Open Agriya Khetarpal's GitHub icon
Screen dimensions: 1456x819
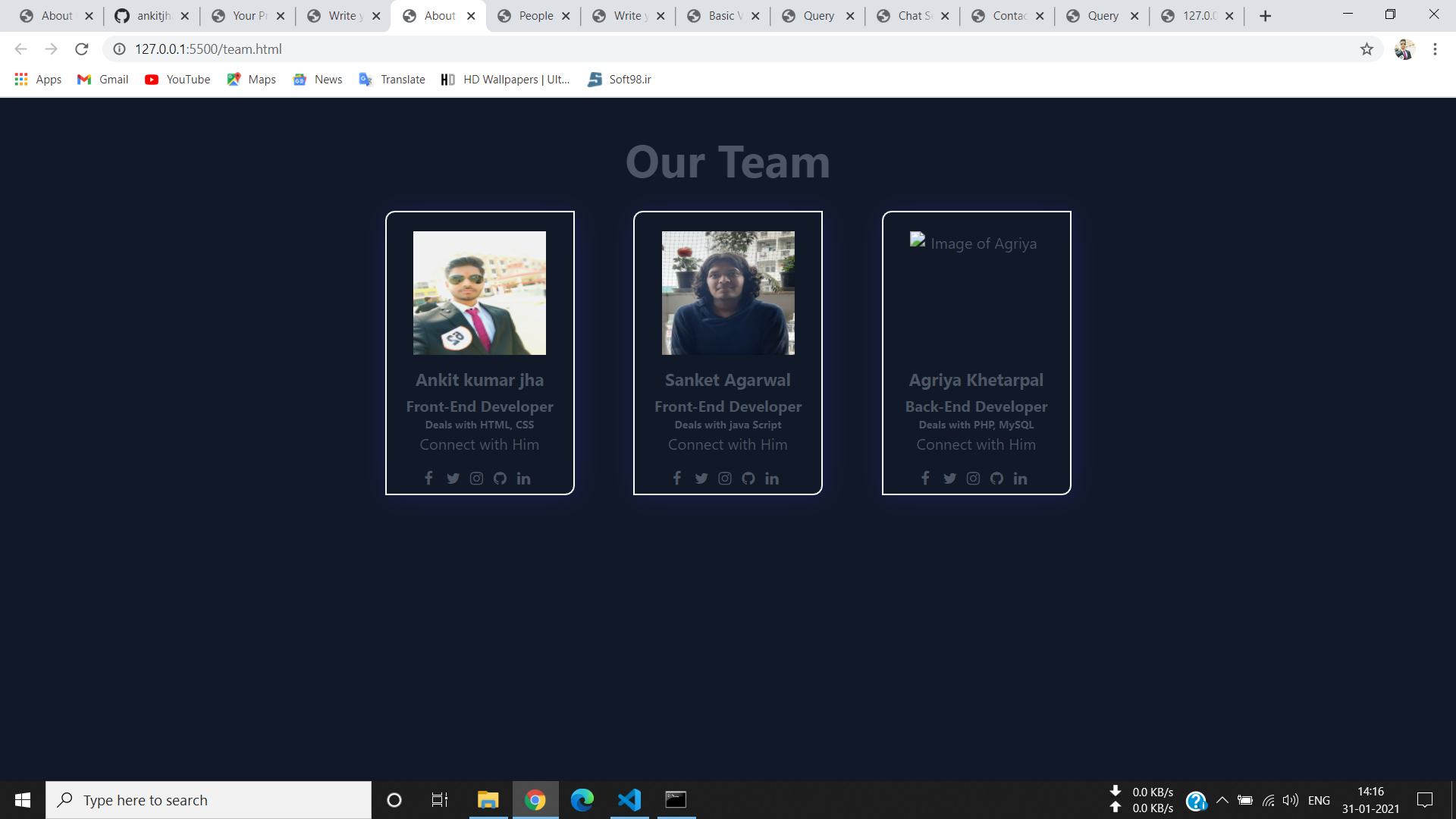pos(996,478)
